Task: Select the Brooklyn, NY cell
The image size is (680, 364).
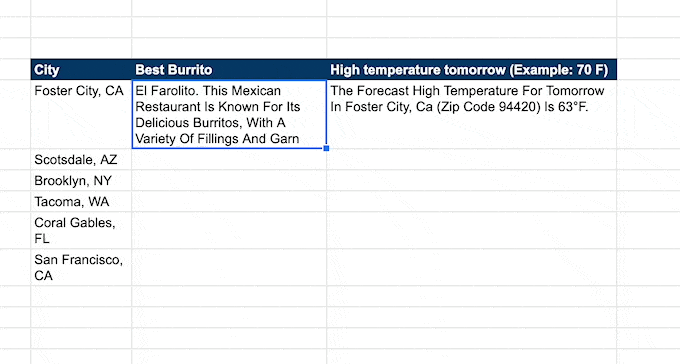Action: [81, 180]
